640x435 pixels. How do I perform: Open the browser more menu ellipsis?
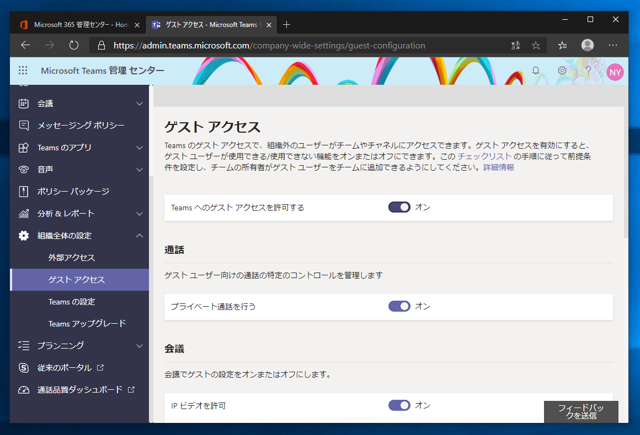(x=613, y=45)
